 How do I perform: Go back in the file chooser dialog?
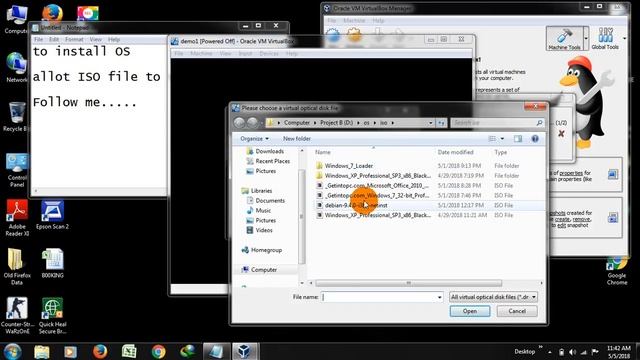pos(240,122)
